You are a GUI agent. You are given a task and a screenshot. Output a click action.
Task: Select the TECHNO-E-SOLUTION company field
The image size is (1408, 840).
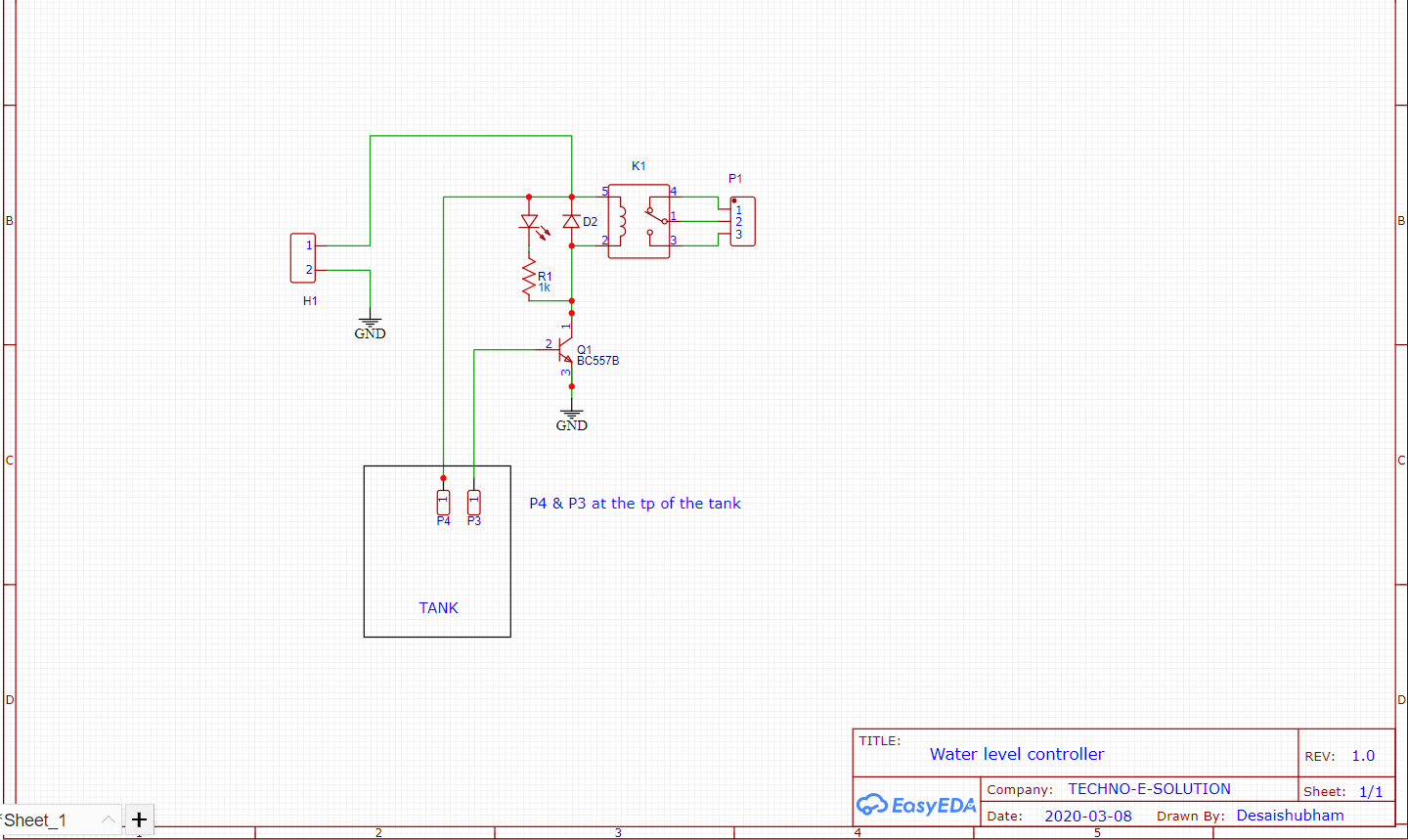click(x=1149, y=788)
